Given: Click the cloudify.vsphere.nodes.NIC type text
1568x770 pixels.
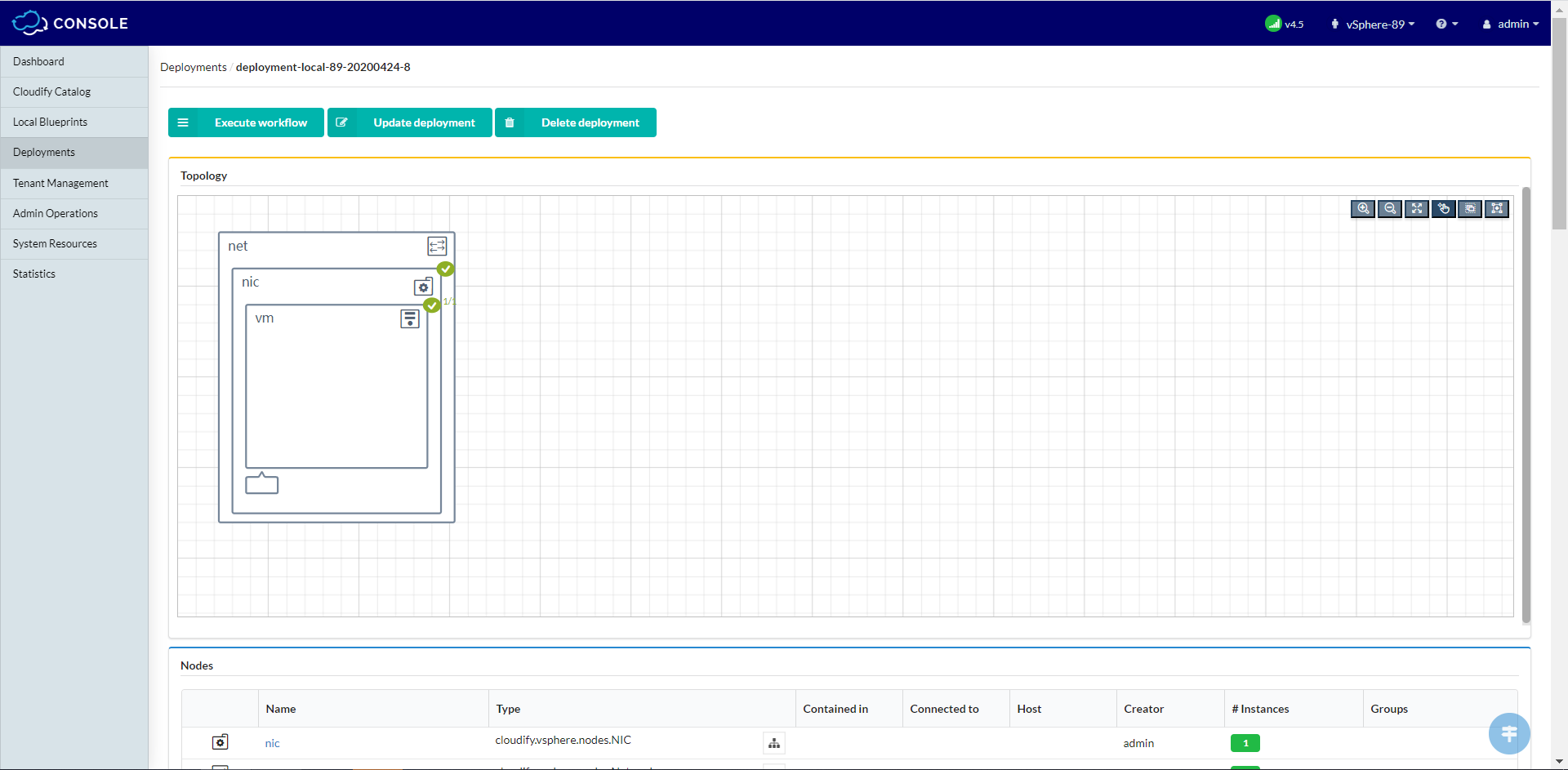Looking at the screenshot, I should [563, 740].
